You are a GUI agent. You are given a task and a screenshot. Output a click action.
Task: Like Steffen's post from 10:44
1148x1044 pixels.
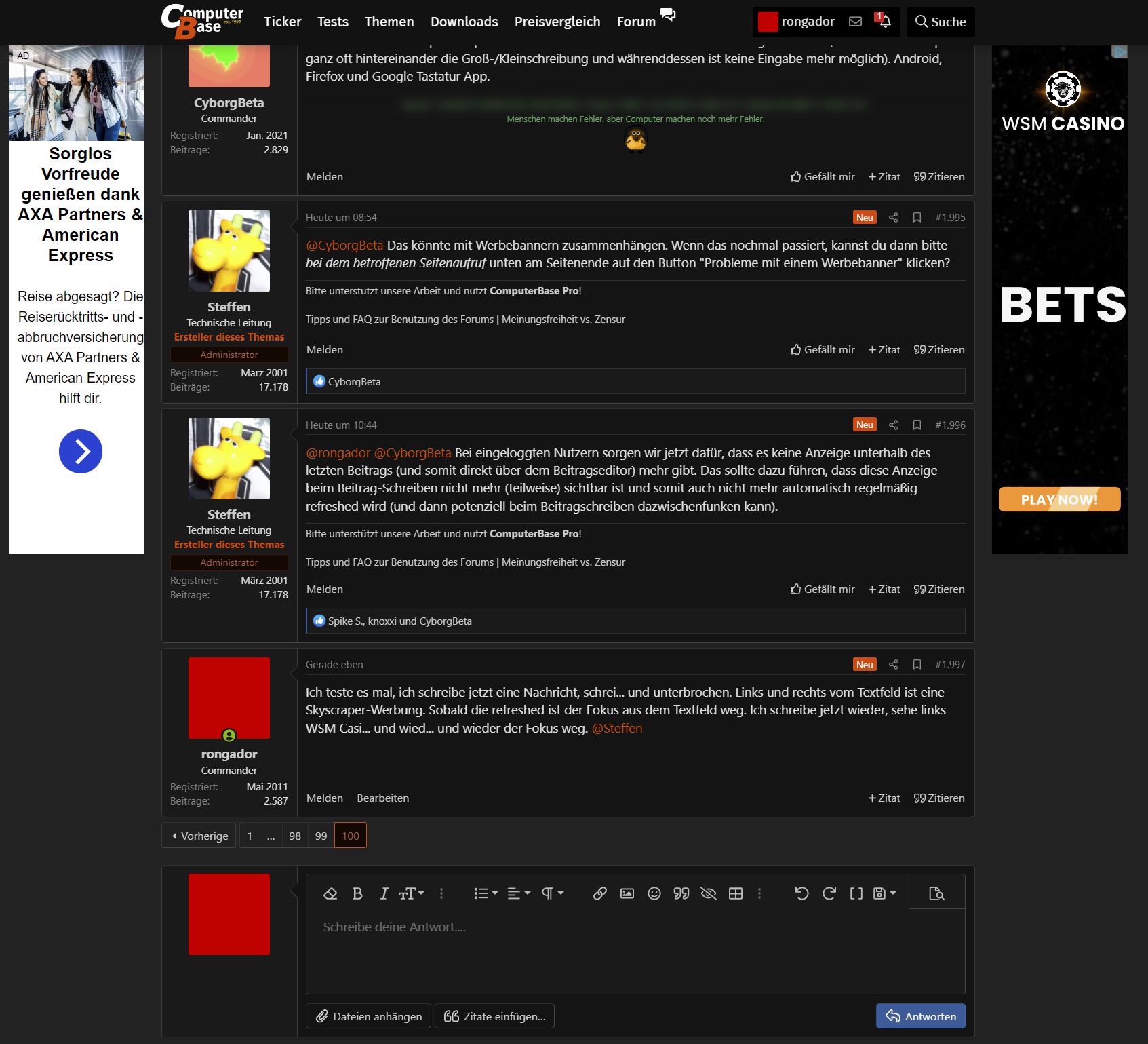point(823,589)
